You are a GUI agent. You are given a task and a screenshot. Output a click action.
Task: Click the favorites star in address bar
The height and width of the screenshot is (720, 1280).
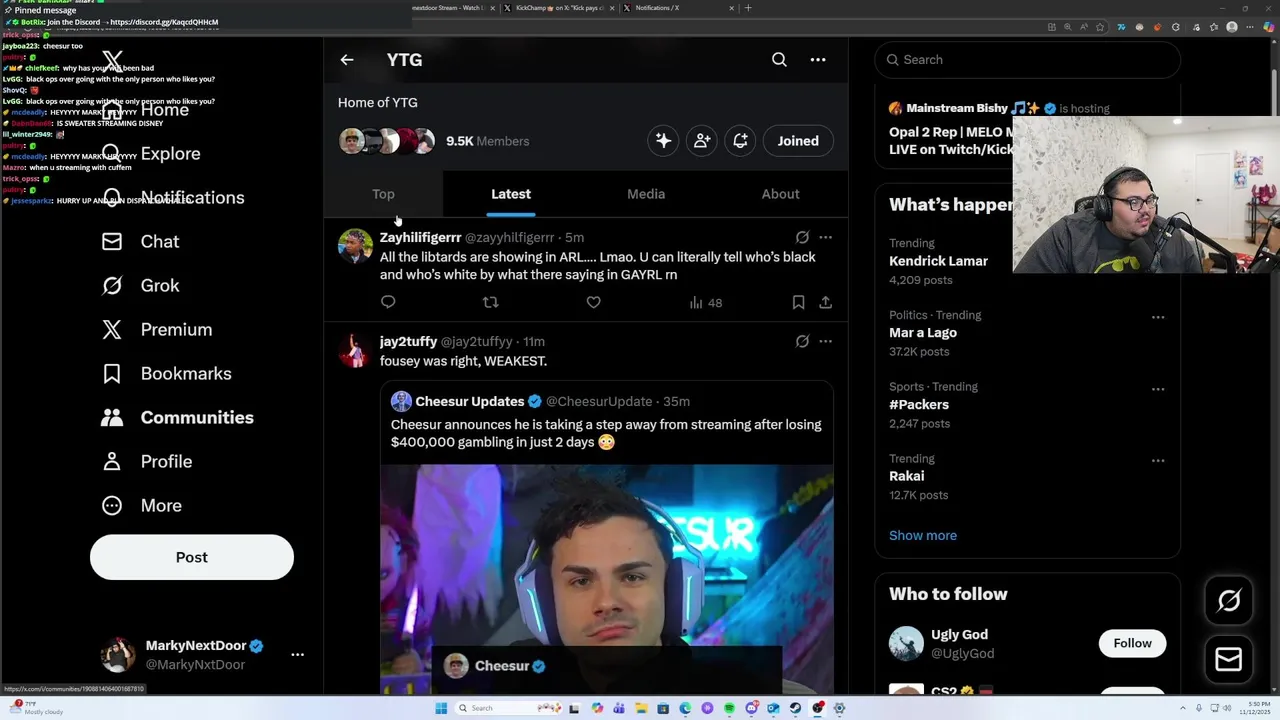pos(1100,27)
